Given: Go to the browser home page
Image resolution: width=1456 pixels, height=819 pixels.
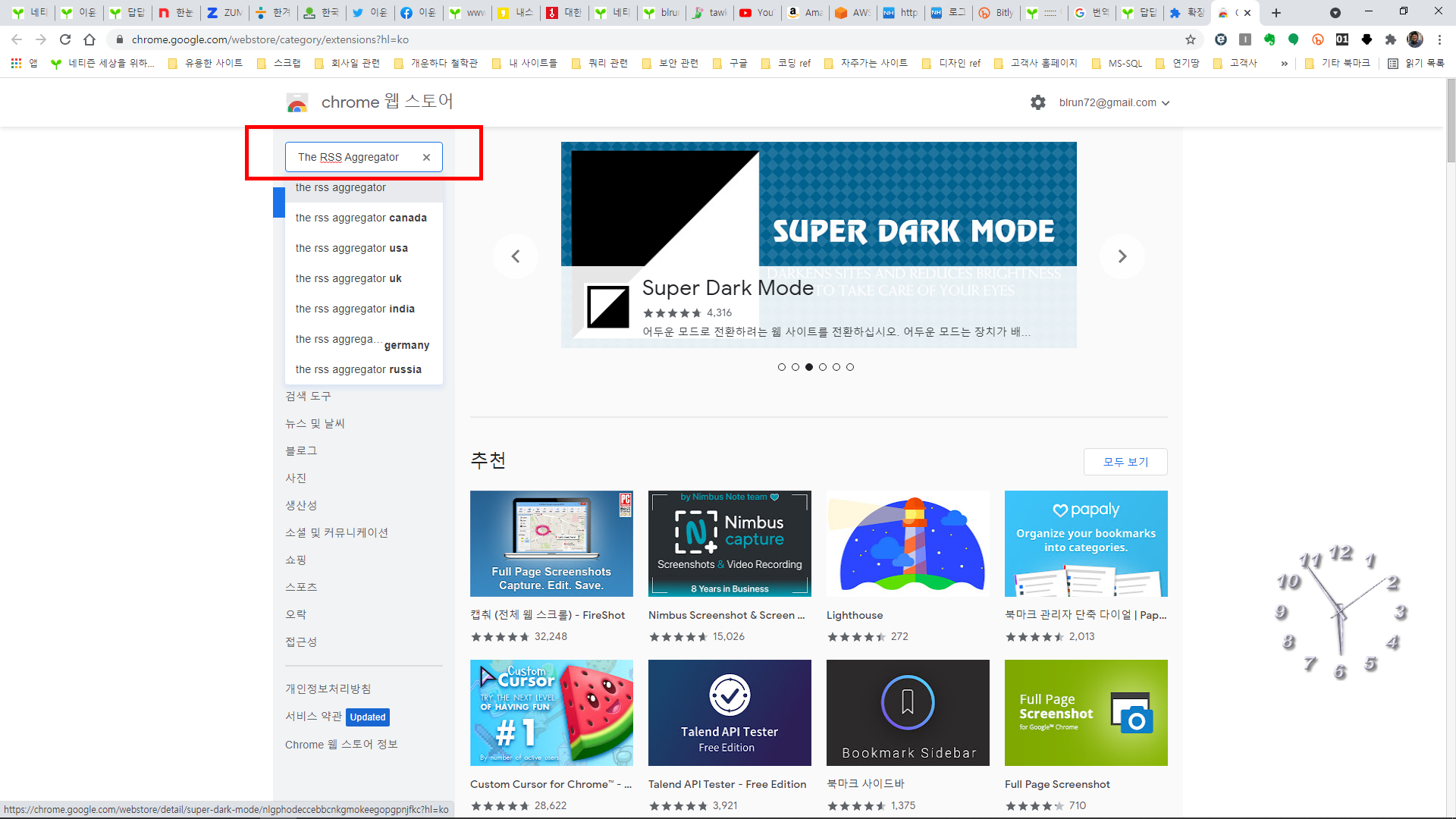Looking at the screenshot, I should click(x=89, y=39).
